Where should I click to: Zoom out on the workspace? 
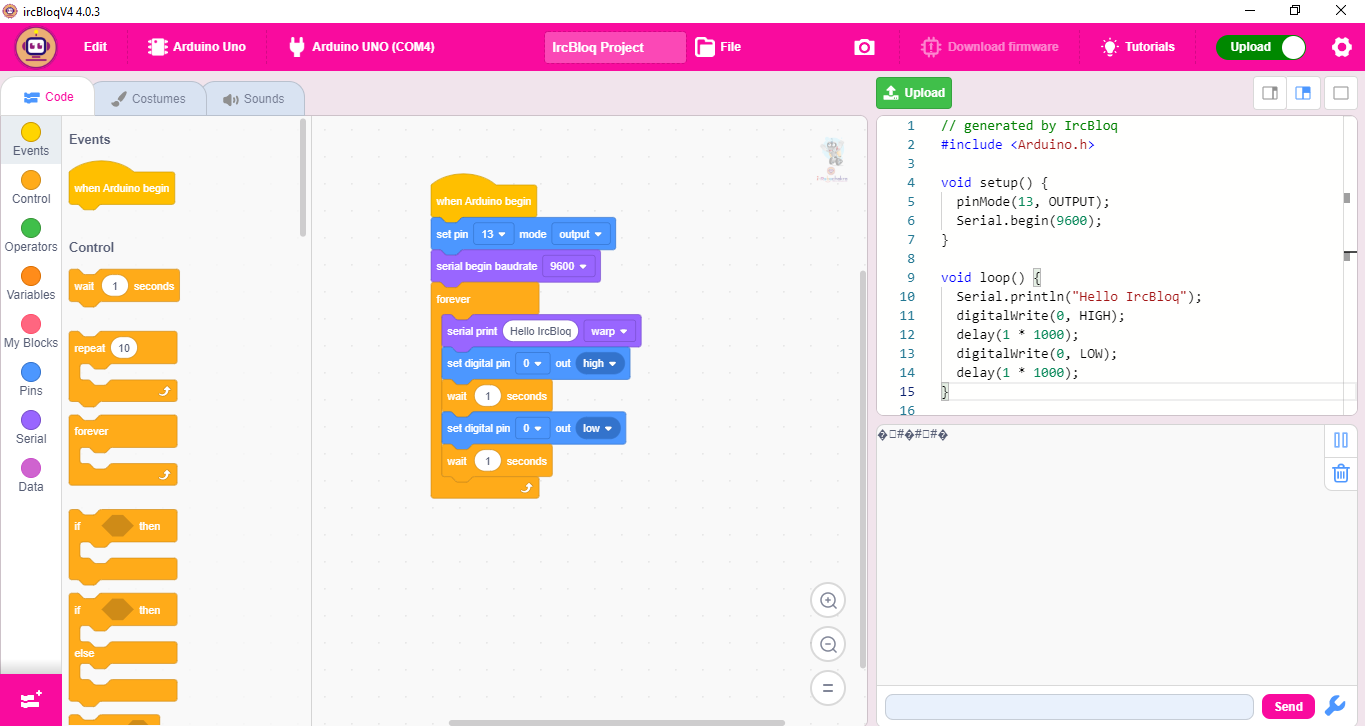click(x=828, y=645)
